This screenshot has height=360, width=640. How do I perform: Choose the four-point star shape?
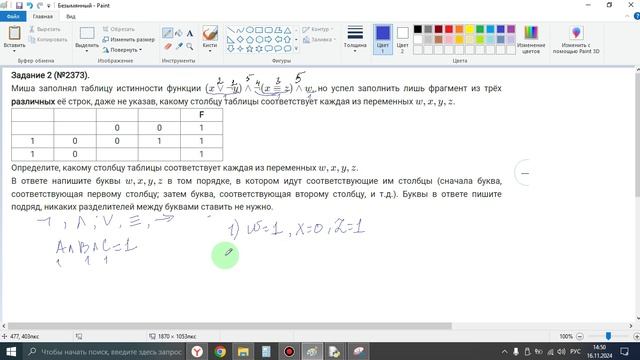pyautogui.click(x=240, y=49)
